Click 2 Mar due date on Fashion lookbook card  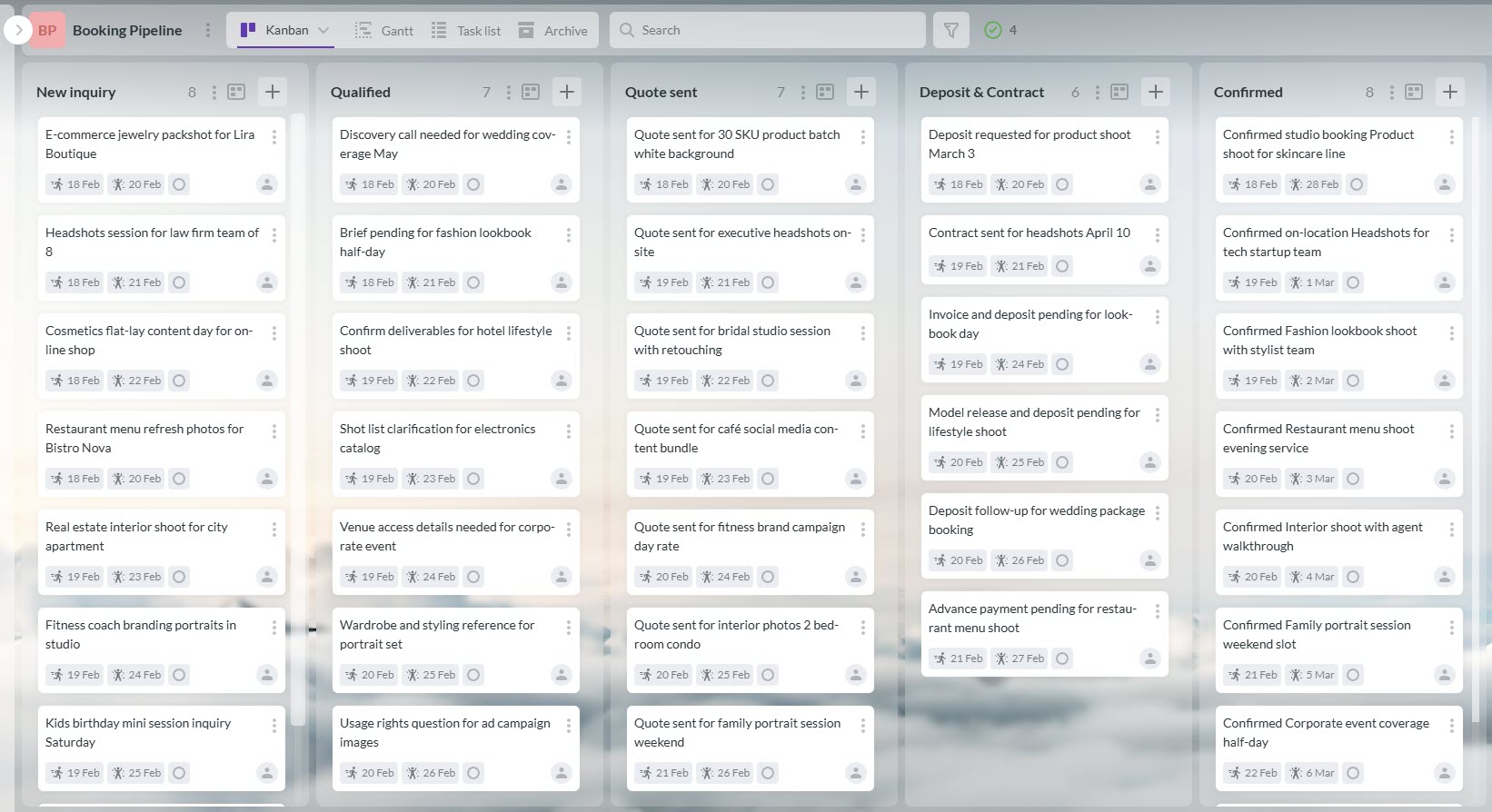click(1311, 381)
